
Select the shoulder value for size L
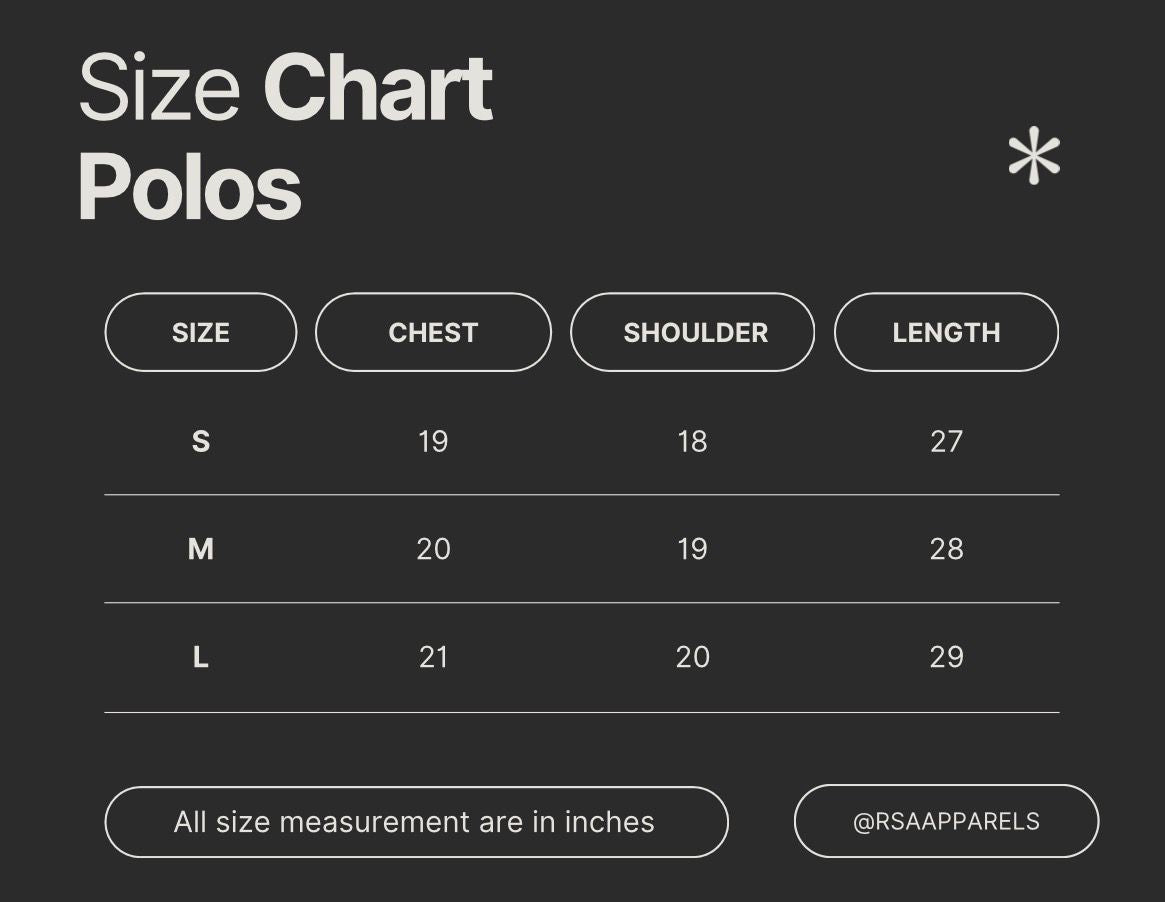pyautogui.click(x=692, y=657)
